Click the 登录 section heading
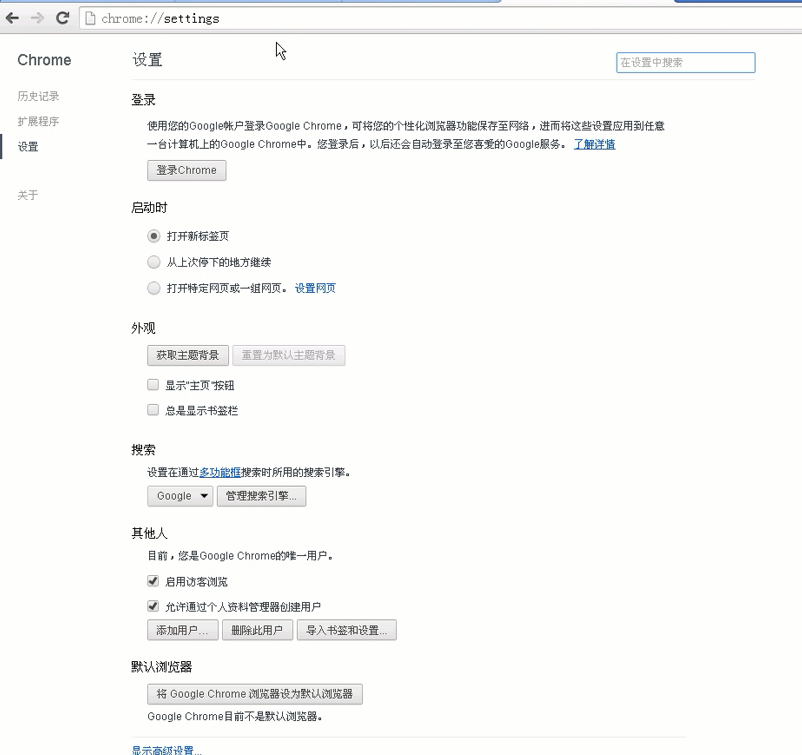 click(143, 100)
